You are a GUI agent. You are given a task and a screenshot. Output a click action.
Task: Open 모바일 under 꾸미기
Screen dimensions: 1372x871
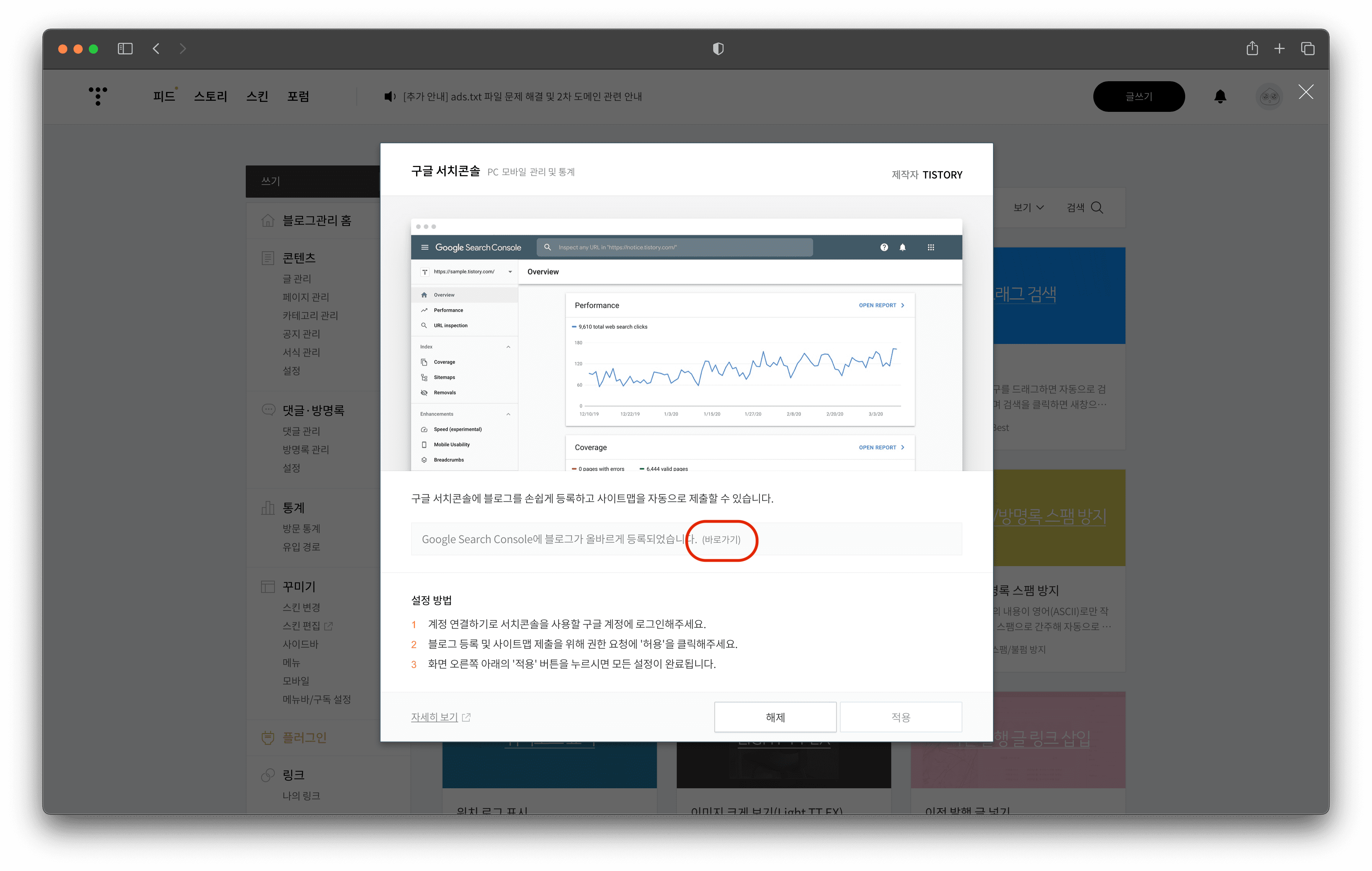(296, 681)
